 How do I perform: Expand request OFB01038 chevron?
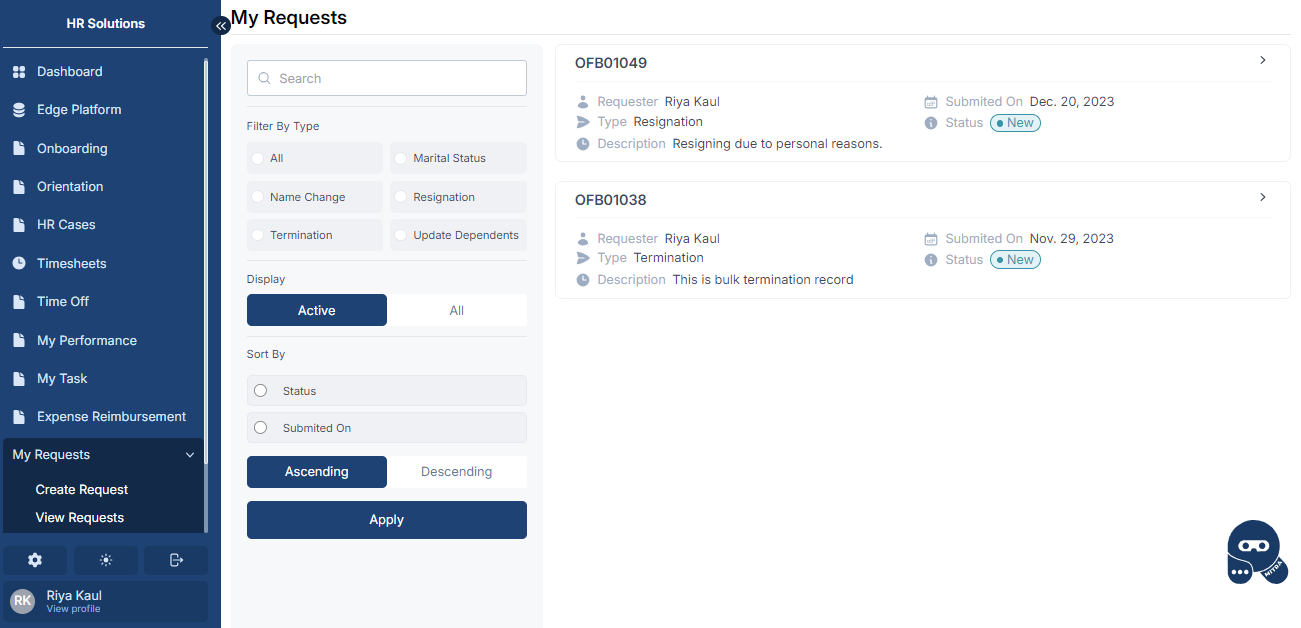click(x=1263, y=198)
